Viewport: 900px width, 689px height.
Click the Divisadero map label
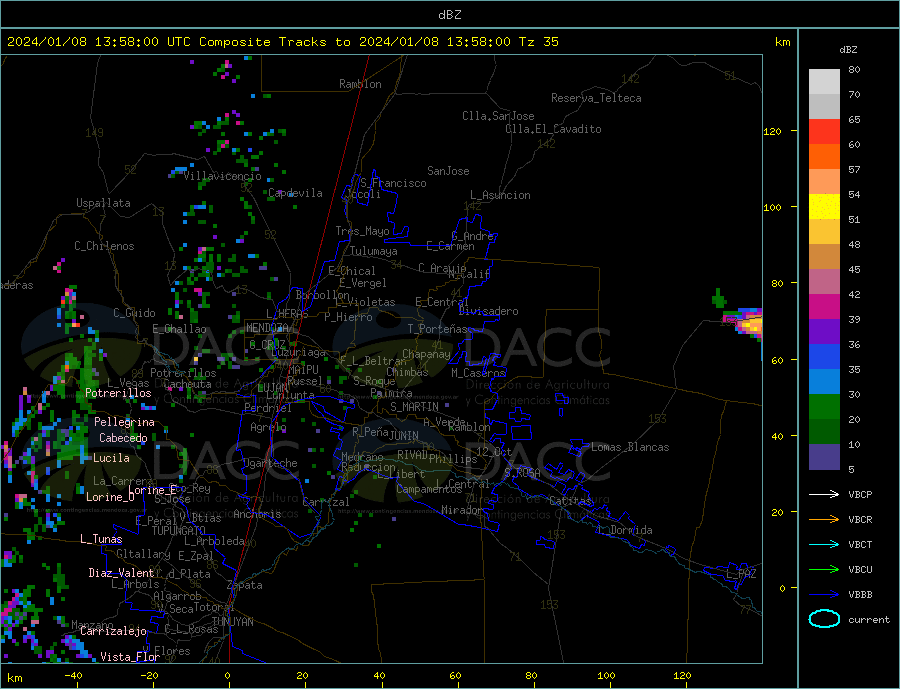(x=488, y=311)
